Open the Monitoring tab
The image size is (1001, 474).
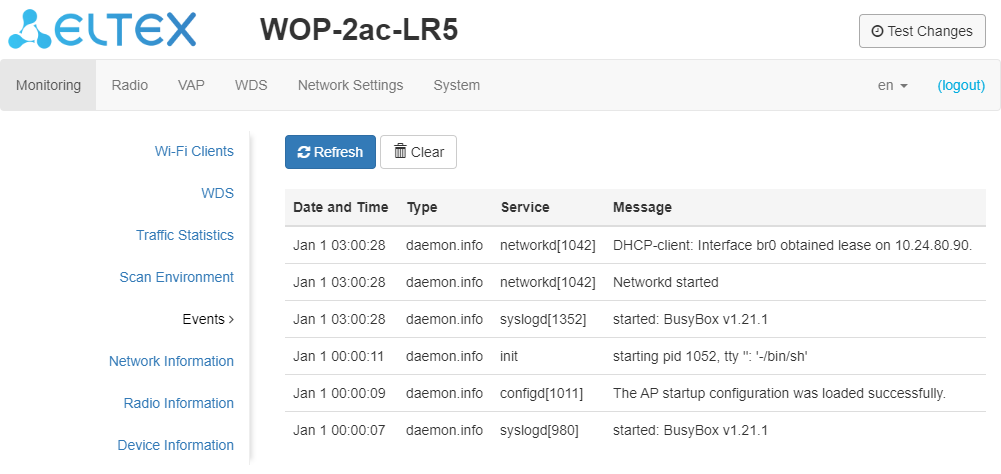48,85
